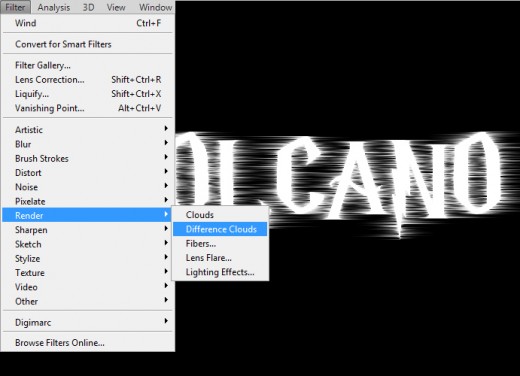Expand the Texture submenu
This screenshot has height=376, width=520.
tap(88, 273)
